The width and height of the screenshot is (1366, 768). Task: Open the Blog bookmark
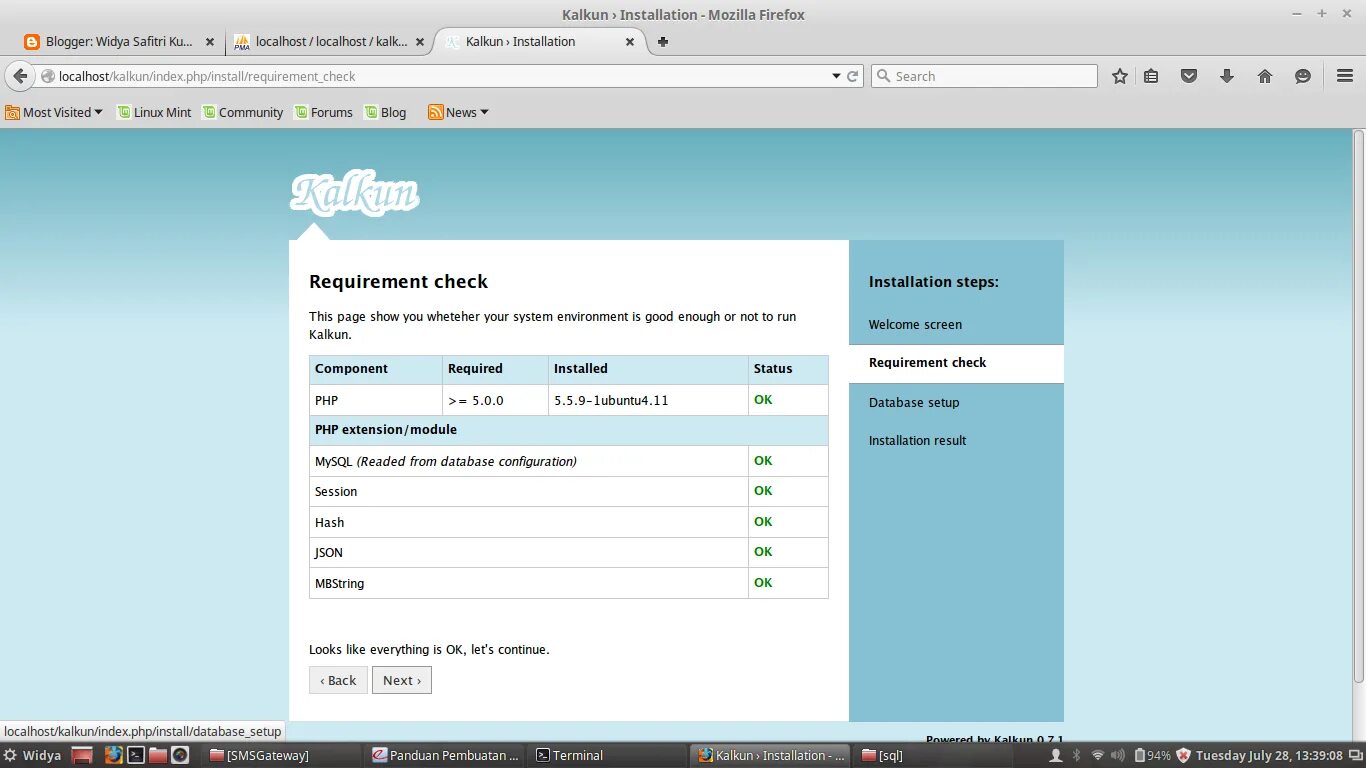point(386,112)
